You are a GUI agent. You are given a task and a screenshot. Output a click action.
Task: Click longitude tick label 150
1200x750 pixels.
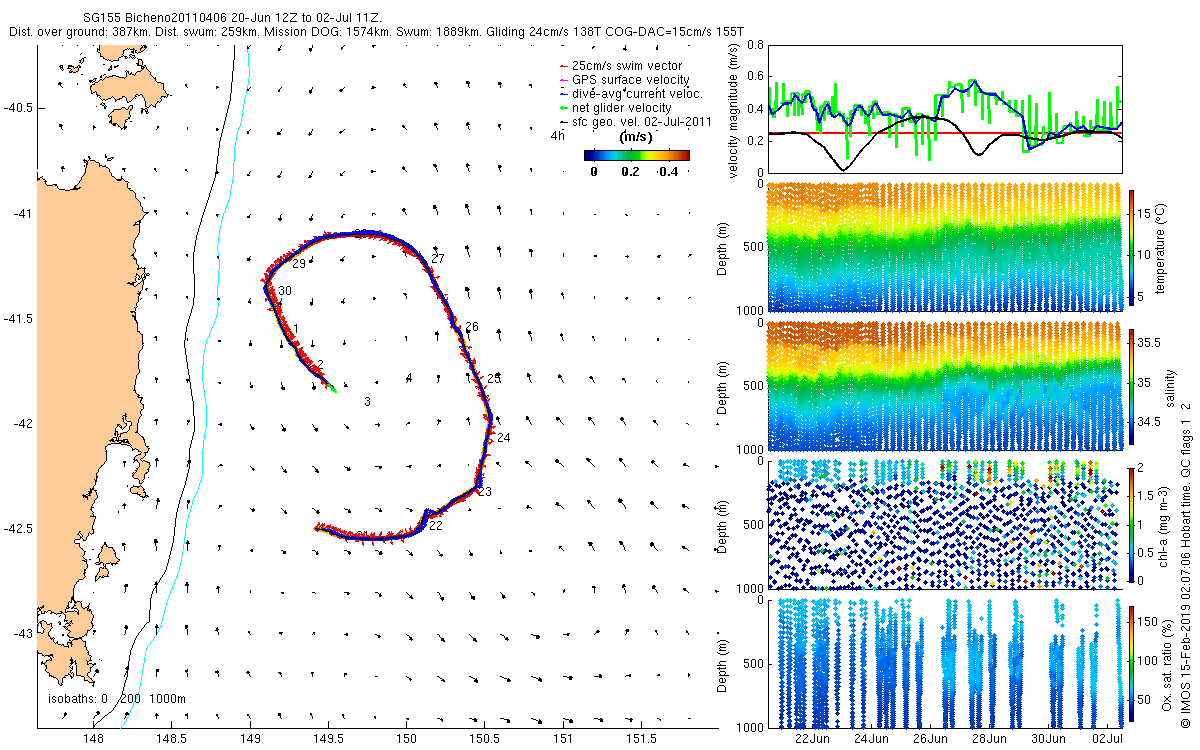[406, 739]
